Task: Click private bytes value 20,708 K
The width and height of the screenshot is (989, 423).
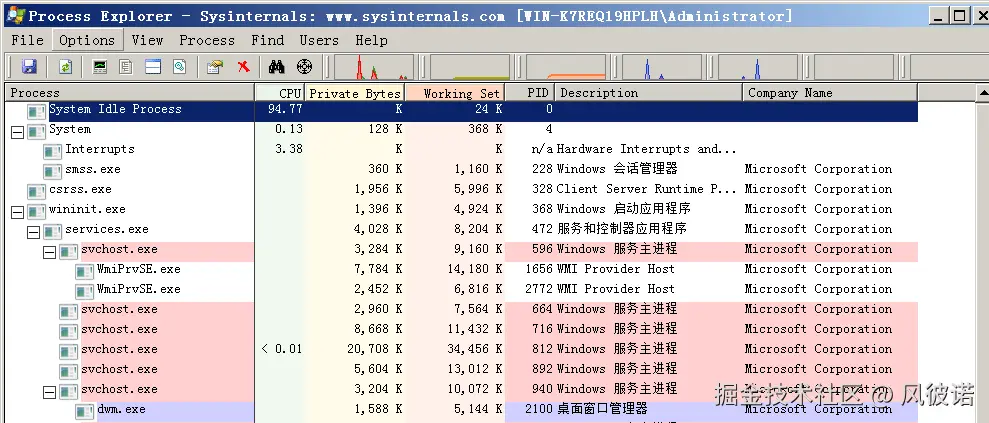Action: pos(375,349)
